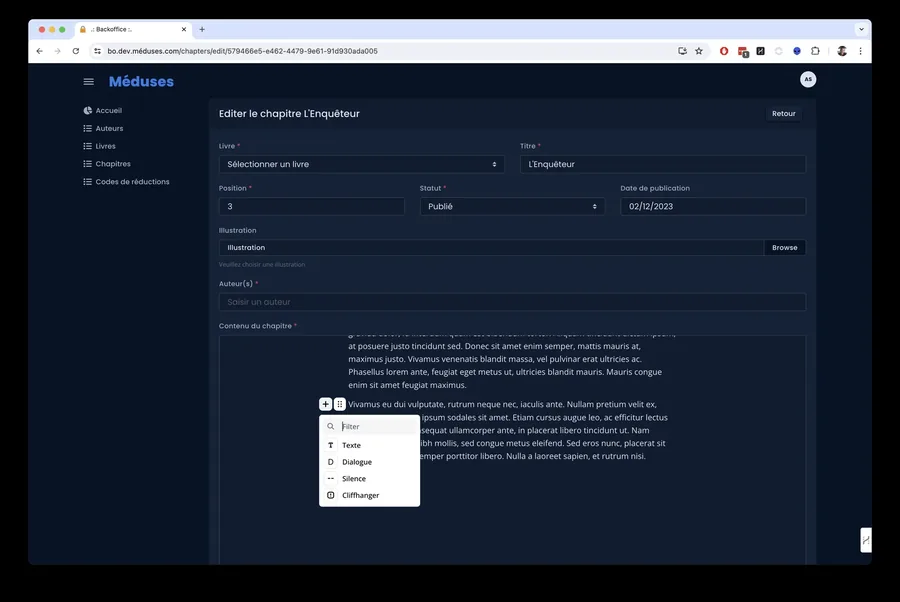Reload the page in the browser
This screenshot has width=900, height=602.
coord(76,51)
